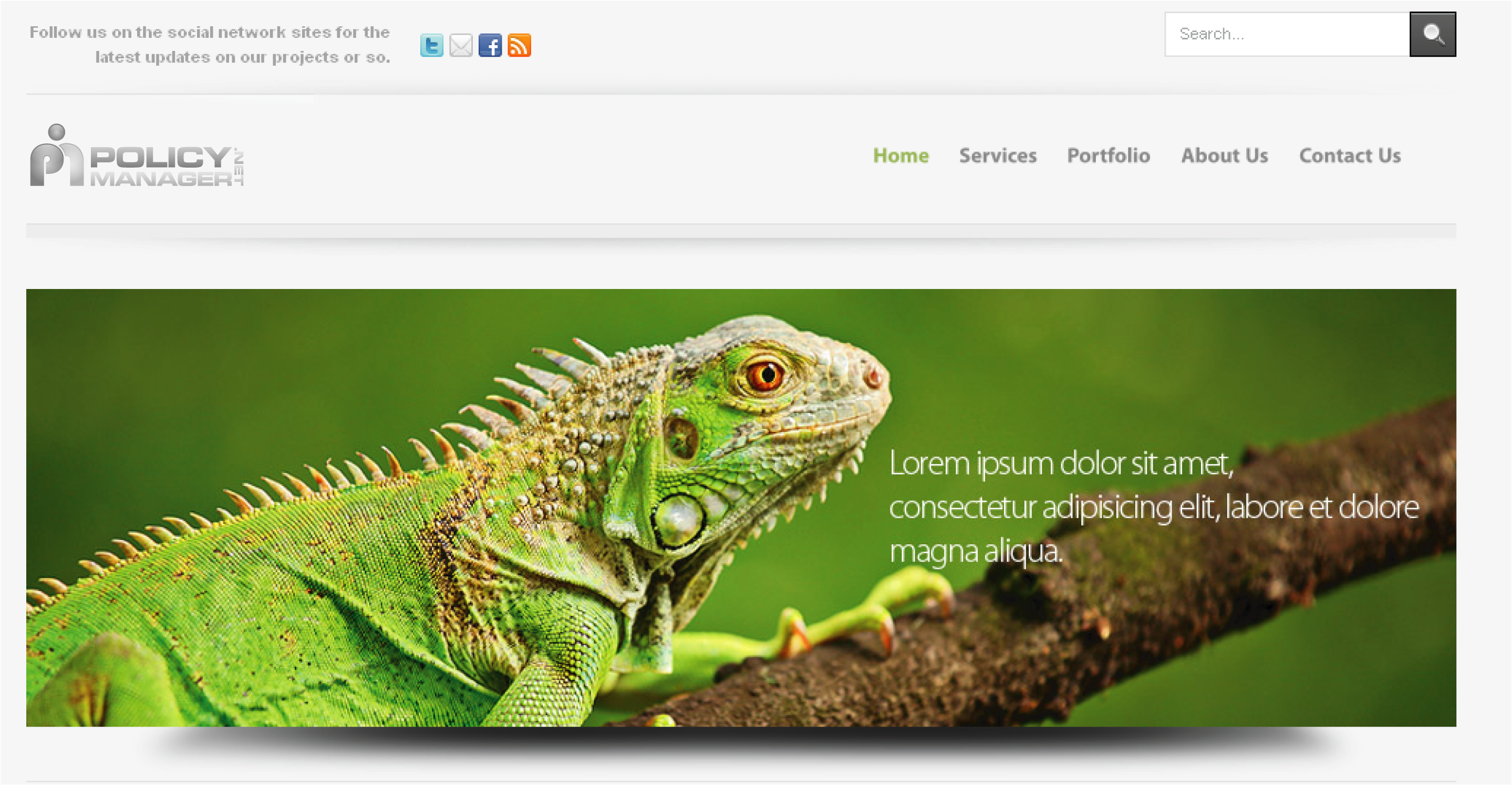Viewport: 1512px width, 785px height.
Task: Navigate to Contact Us
Action: click(x=1350, y=156)
